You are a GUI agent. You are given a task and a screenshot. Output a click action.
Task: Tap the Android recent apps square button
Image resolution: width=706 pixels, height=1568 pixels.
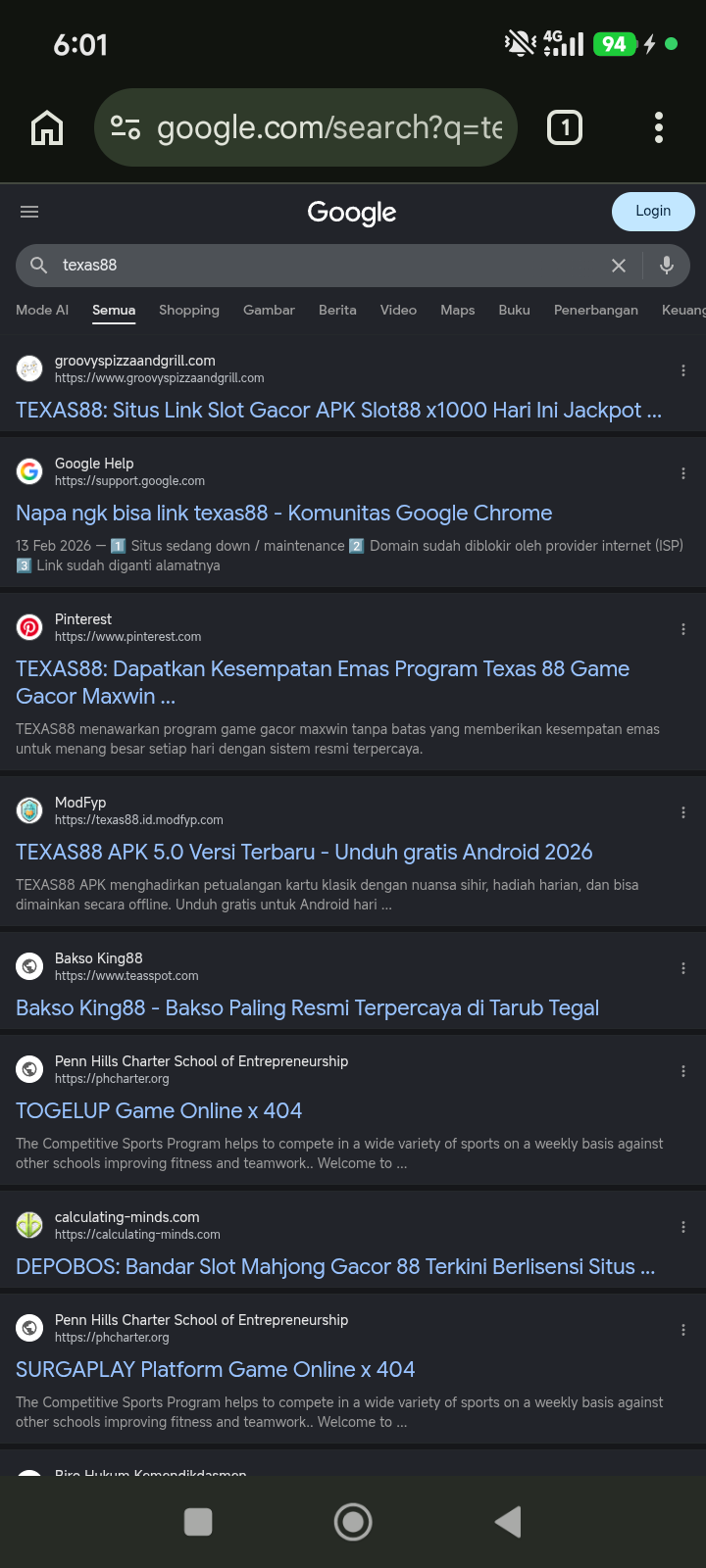198,1522
